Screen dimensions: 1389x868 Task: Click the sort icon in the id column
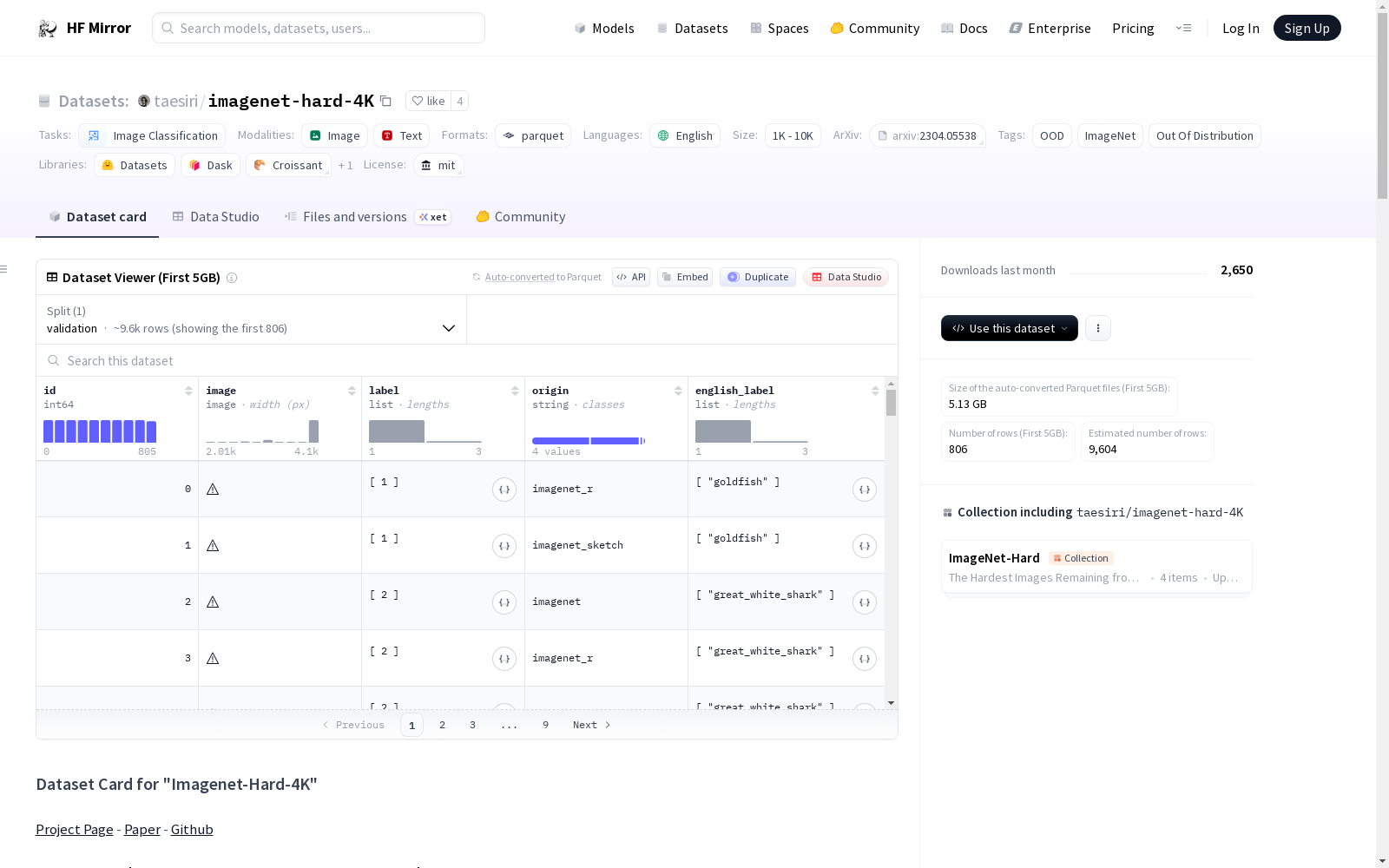click(x=188, y=391)
